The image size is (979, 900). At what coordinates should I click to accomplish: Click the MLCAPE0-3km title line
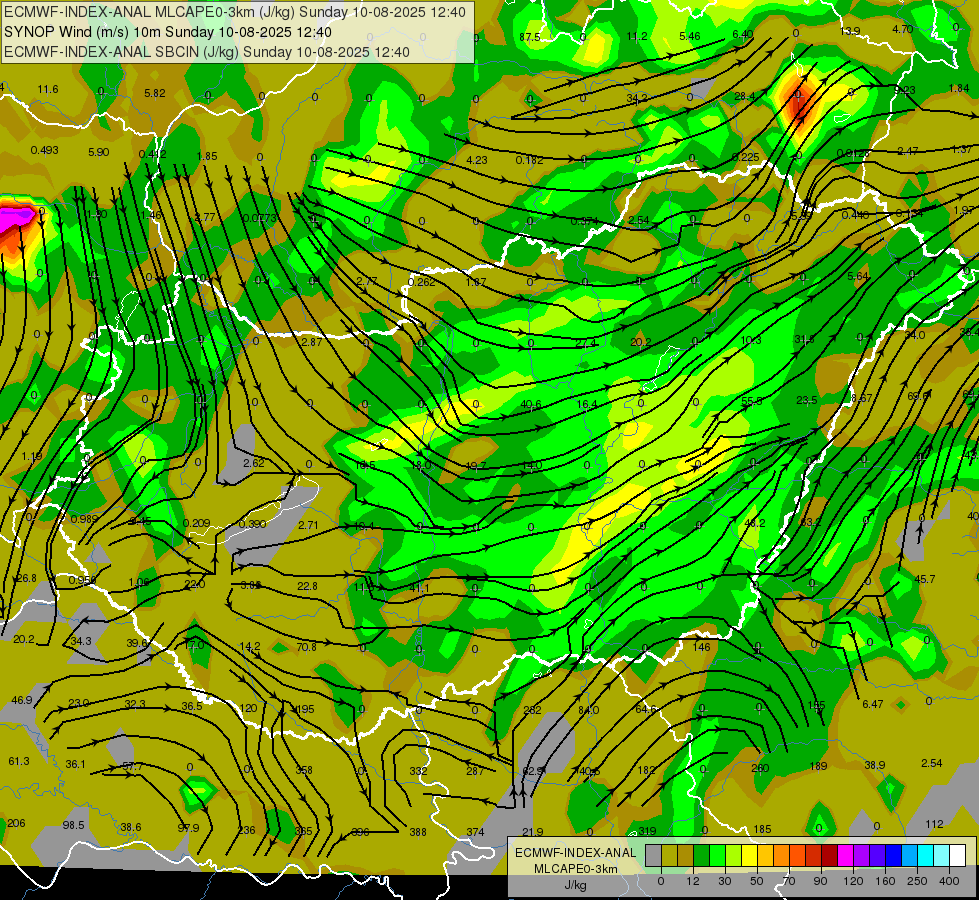(234, 12)
